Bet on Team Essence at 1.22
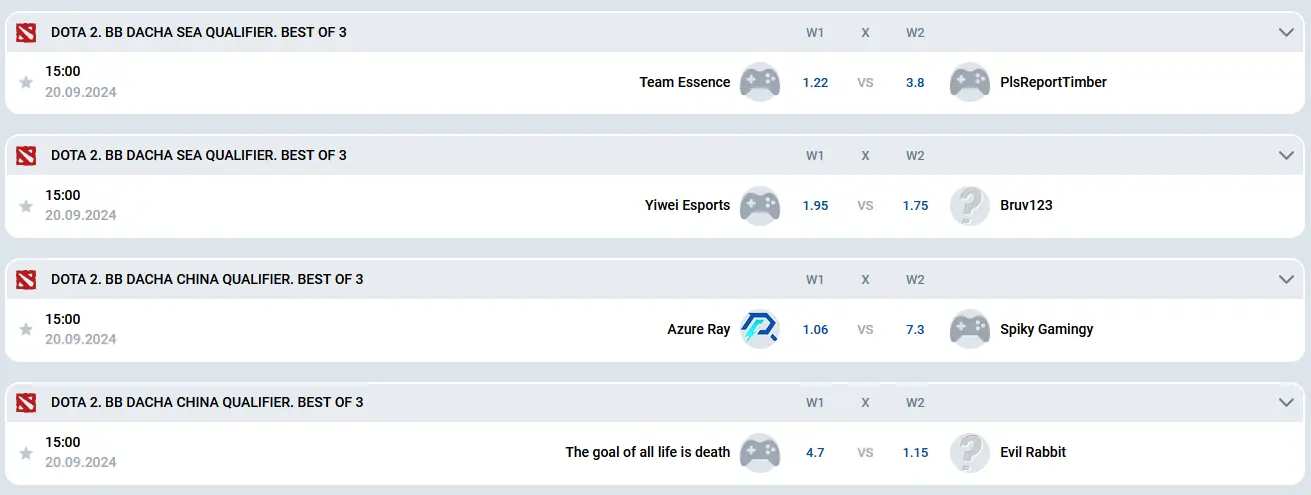 (815, 83)
